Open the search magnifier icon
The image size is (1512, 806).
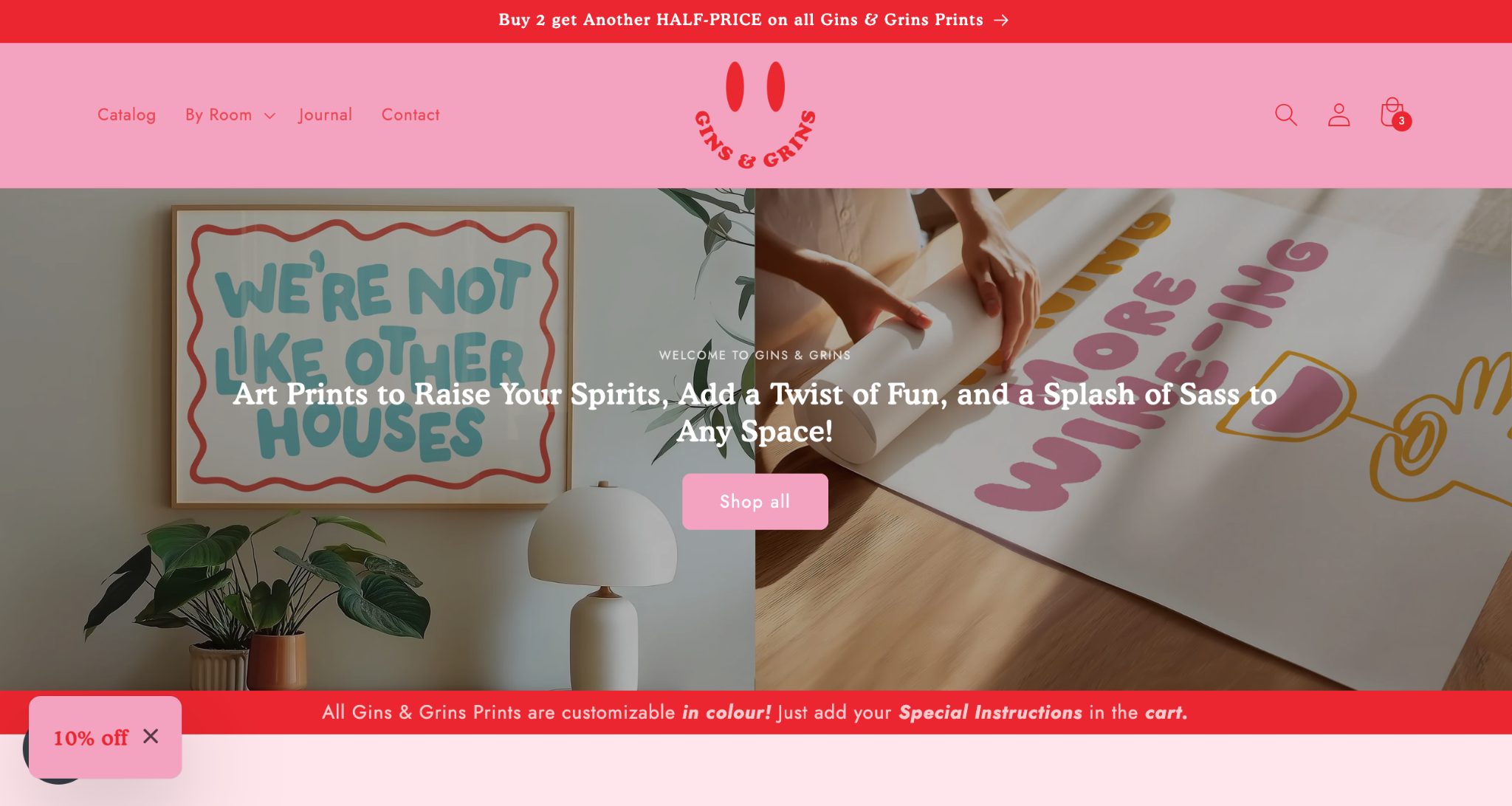pyautogui.click(x=1285, y=114)
